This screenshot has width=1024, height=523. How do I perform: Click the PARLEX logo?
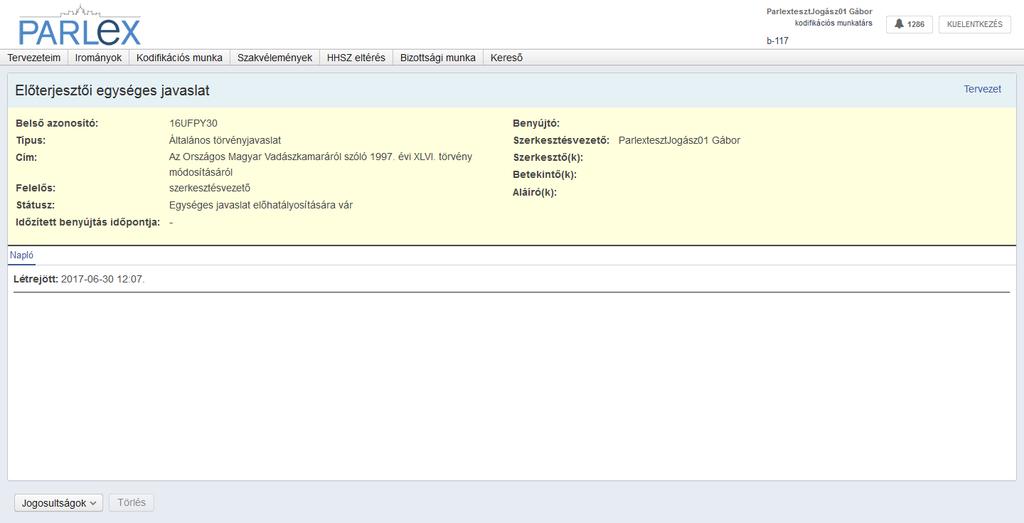pyautogui.click(x=80, y=26)
